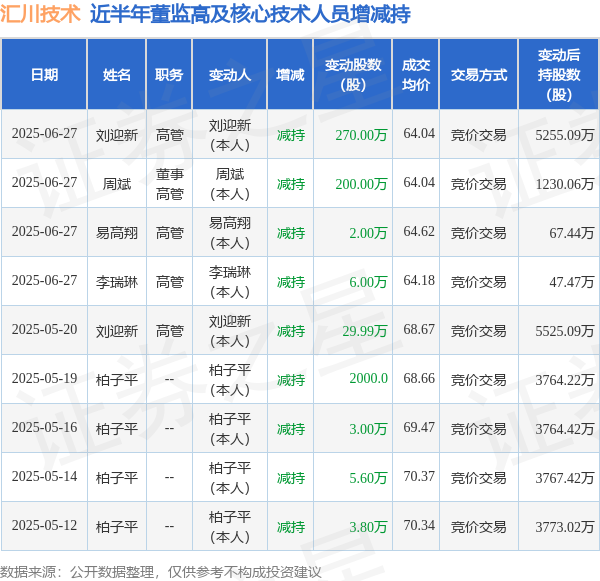Screen dimensions: 600x581
Task: Click the 270.00万 share change value
Action: [361, 135]
